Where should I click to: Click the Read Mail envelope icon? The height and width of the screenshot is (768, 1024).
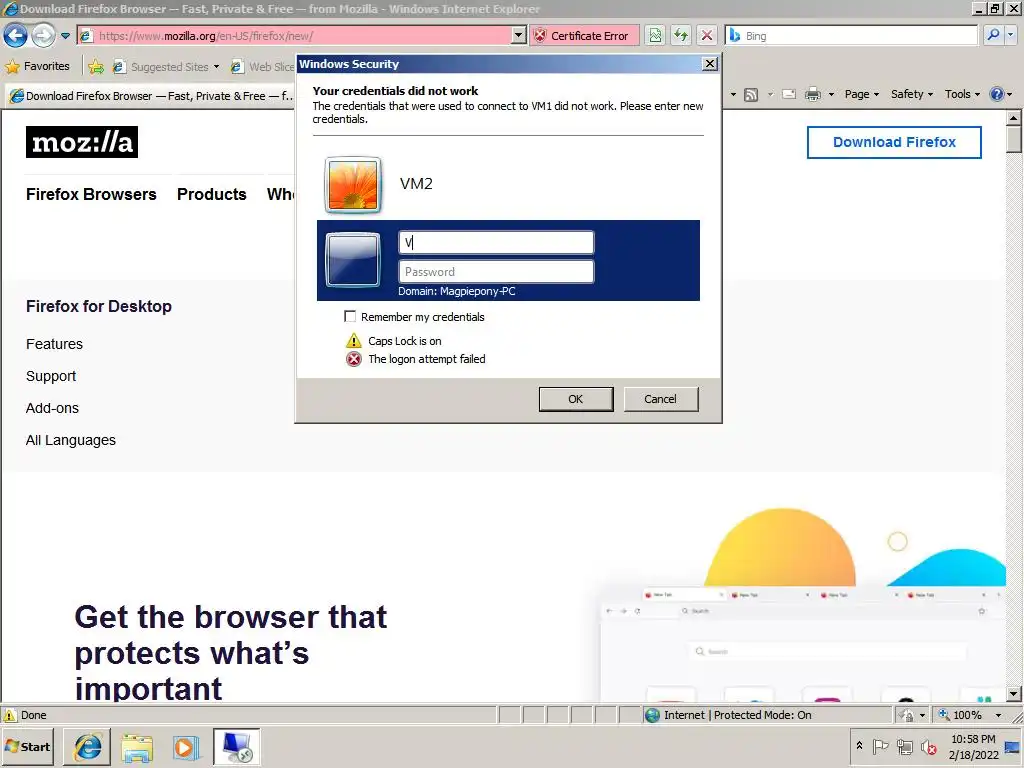[x=789, y=95]
